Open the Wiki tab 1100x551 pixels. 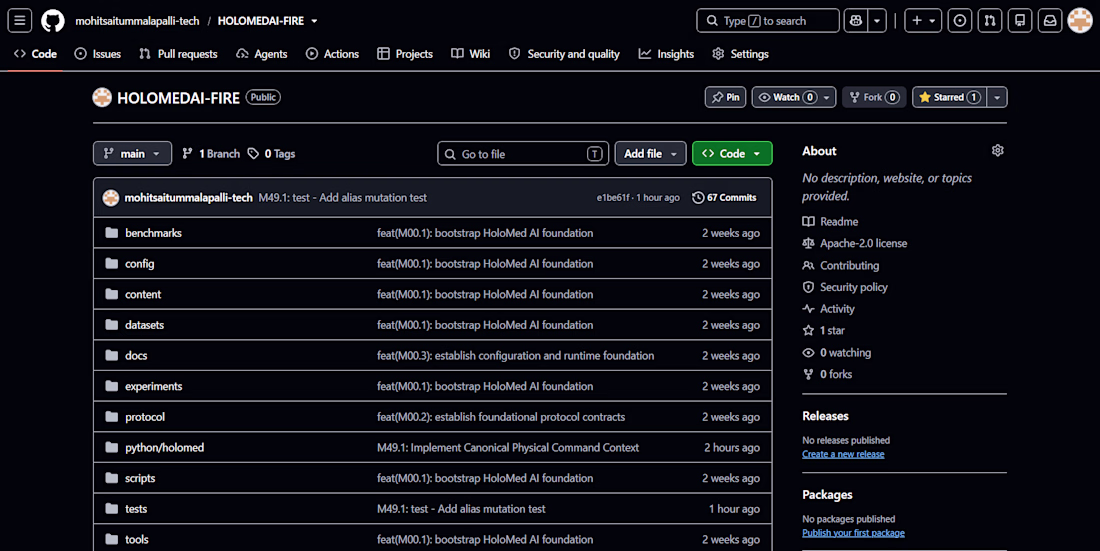pyautogui.click(x=471, y=54)
